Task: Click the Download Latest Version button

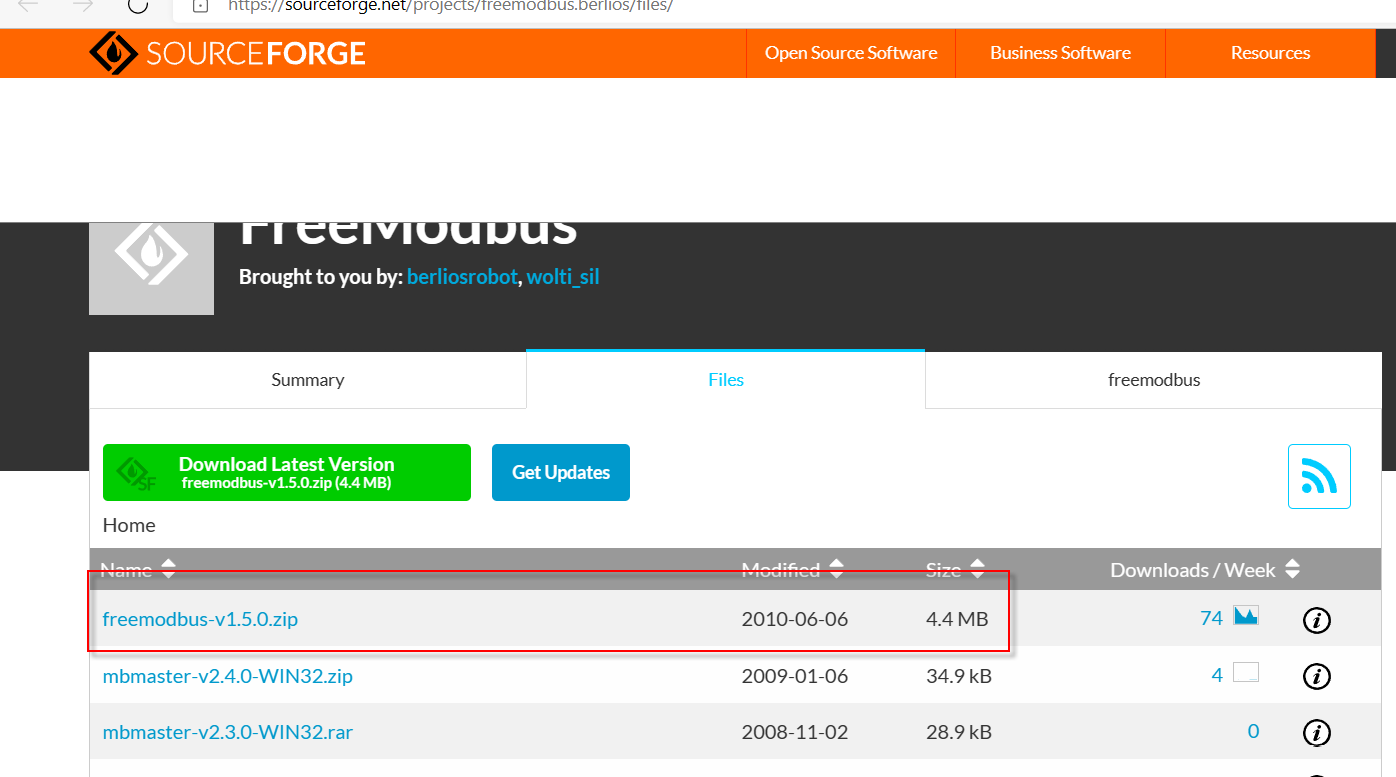Action: tap(287, 472)
